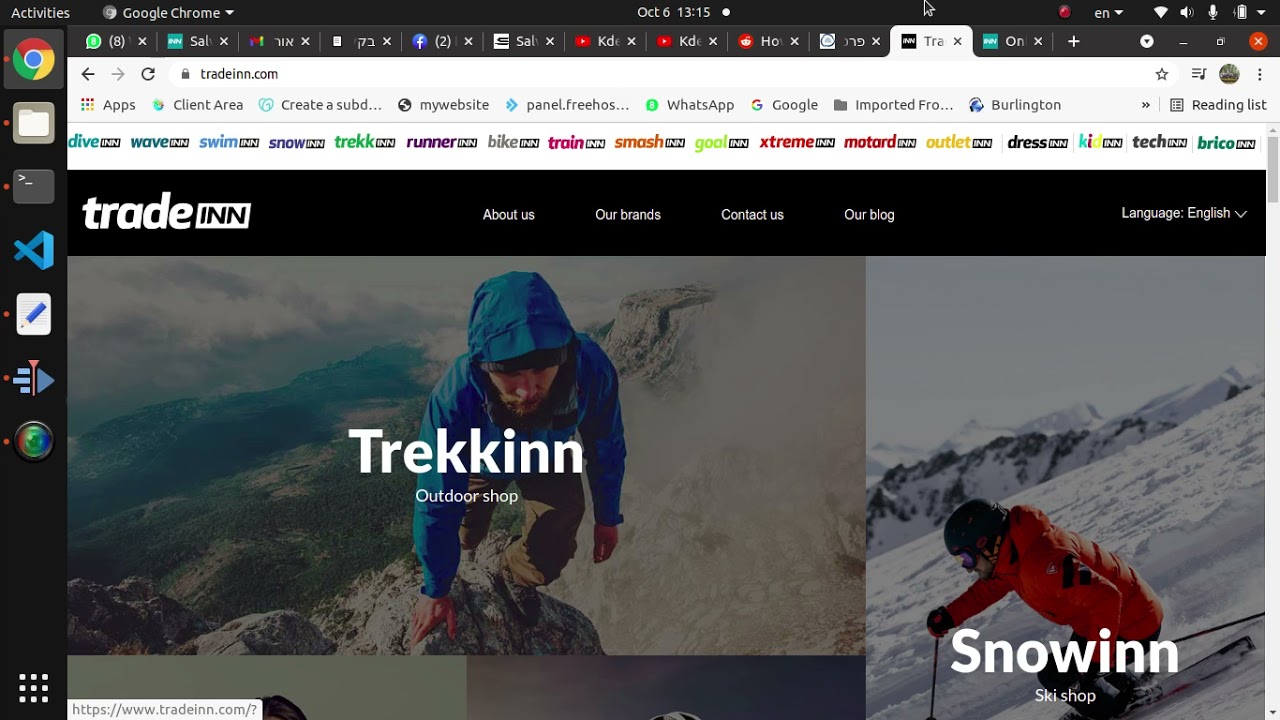The width and height of the screenshot is (1280, 720).
Task: Open the goalinn store logo link
Action: tap(722, 143)
